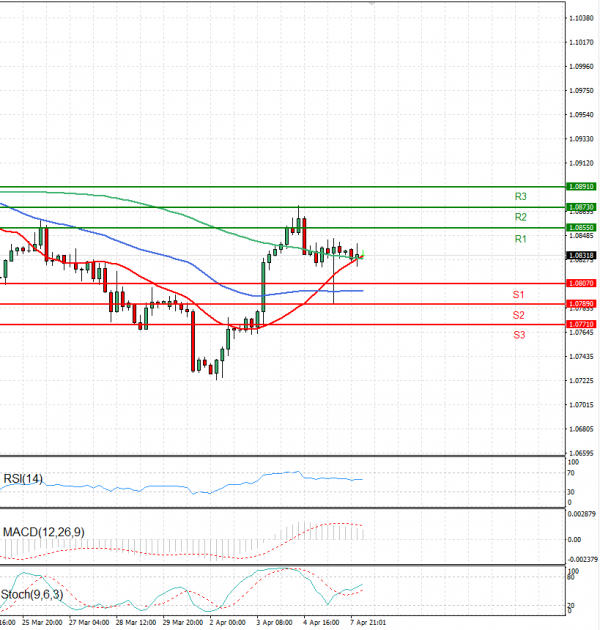The image size is (600, 630).
Task: Click the RSI(14) indicator label
Action: click(23, 479)
